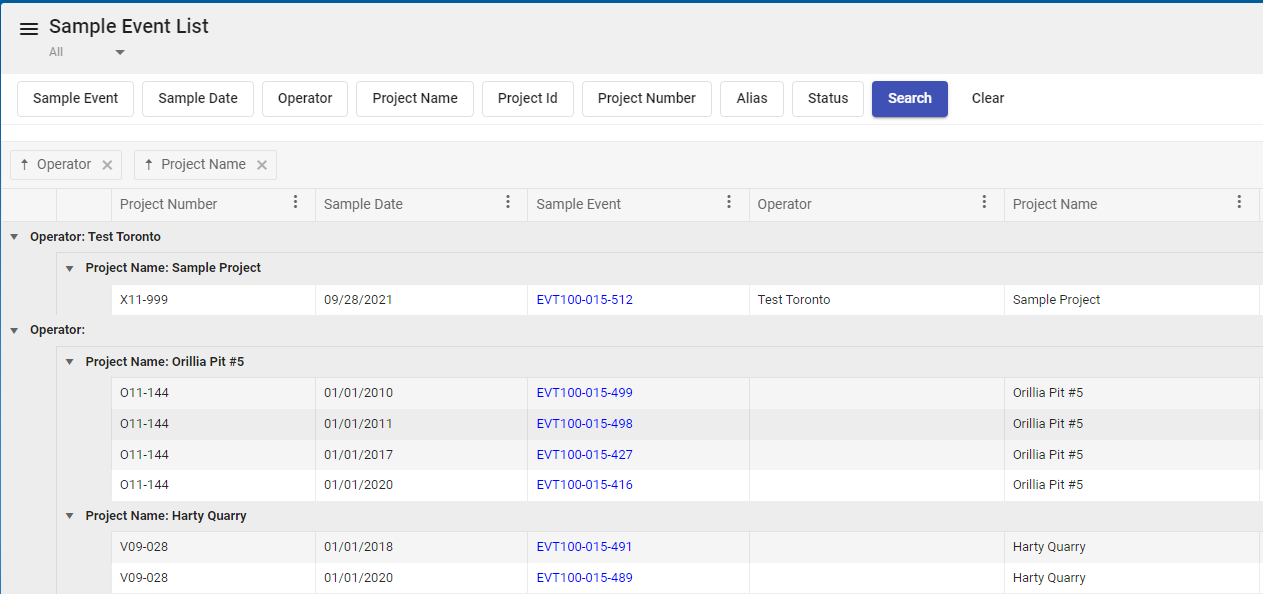Select the Status filter button

[x=827, y=99]
